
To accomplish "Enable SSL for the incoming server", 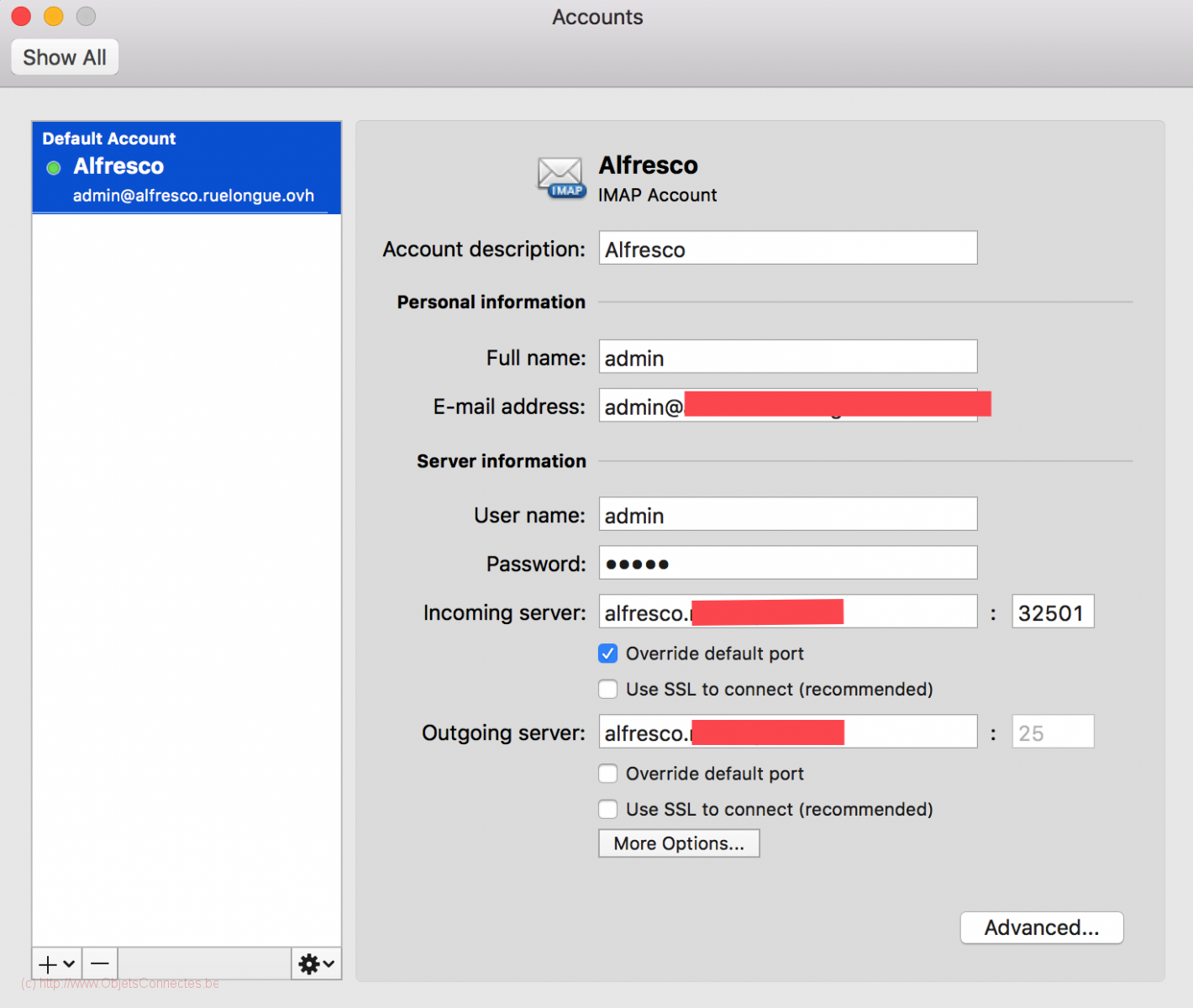I will [608, 690].
